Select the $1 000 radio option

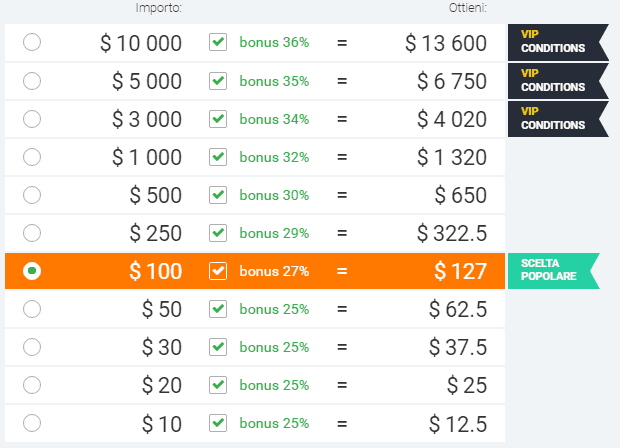click(32, 157)
